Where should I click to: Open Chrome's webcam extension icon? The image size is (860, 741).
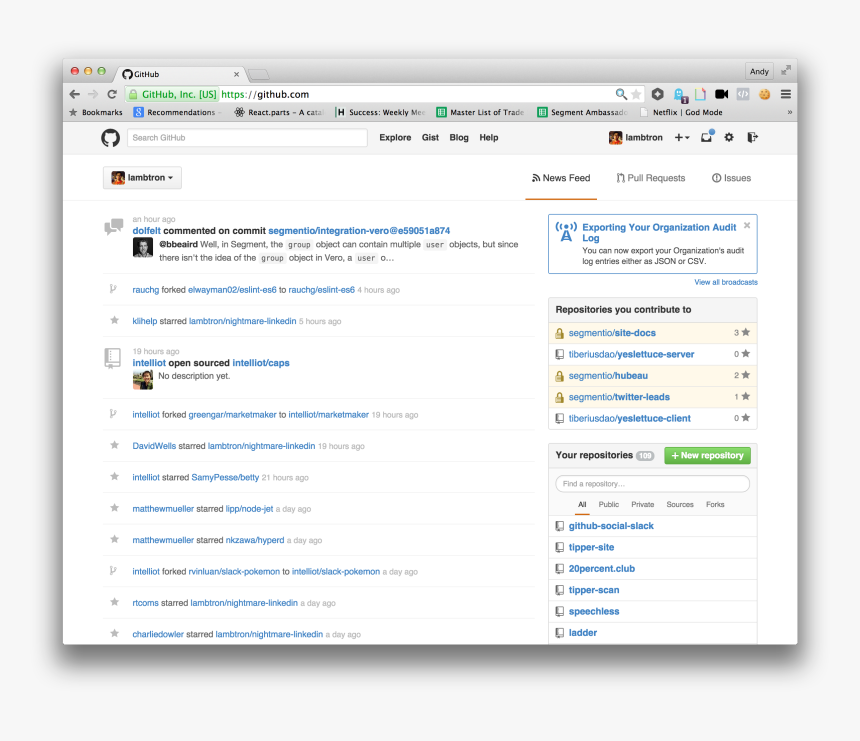(x=721, y=92)
